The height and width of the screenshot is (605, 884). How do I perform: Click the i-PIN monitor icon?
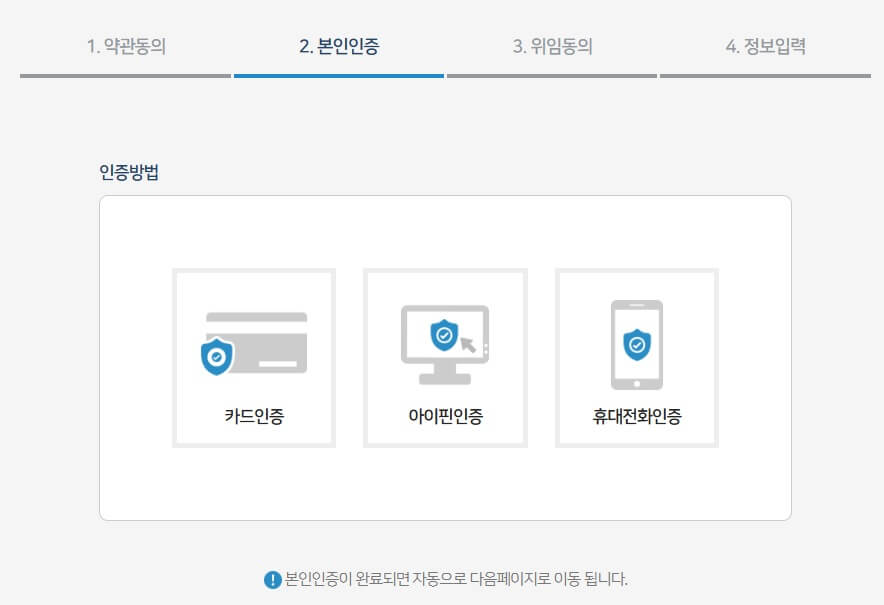pos(444,345)
